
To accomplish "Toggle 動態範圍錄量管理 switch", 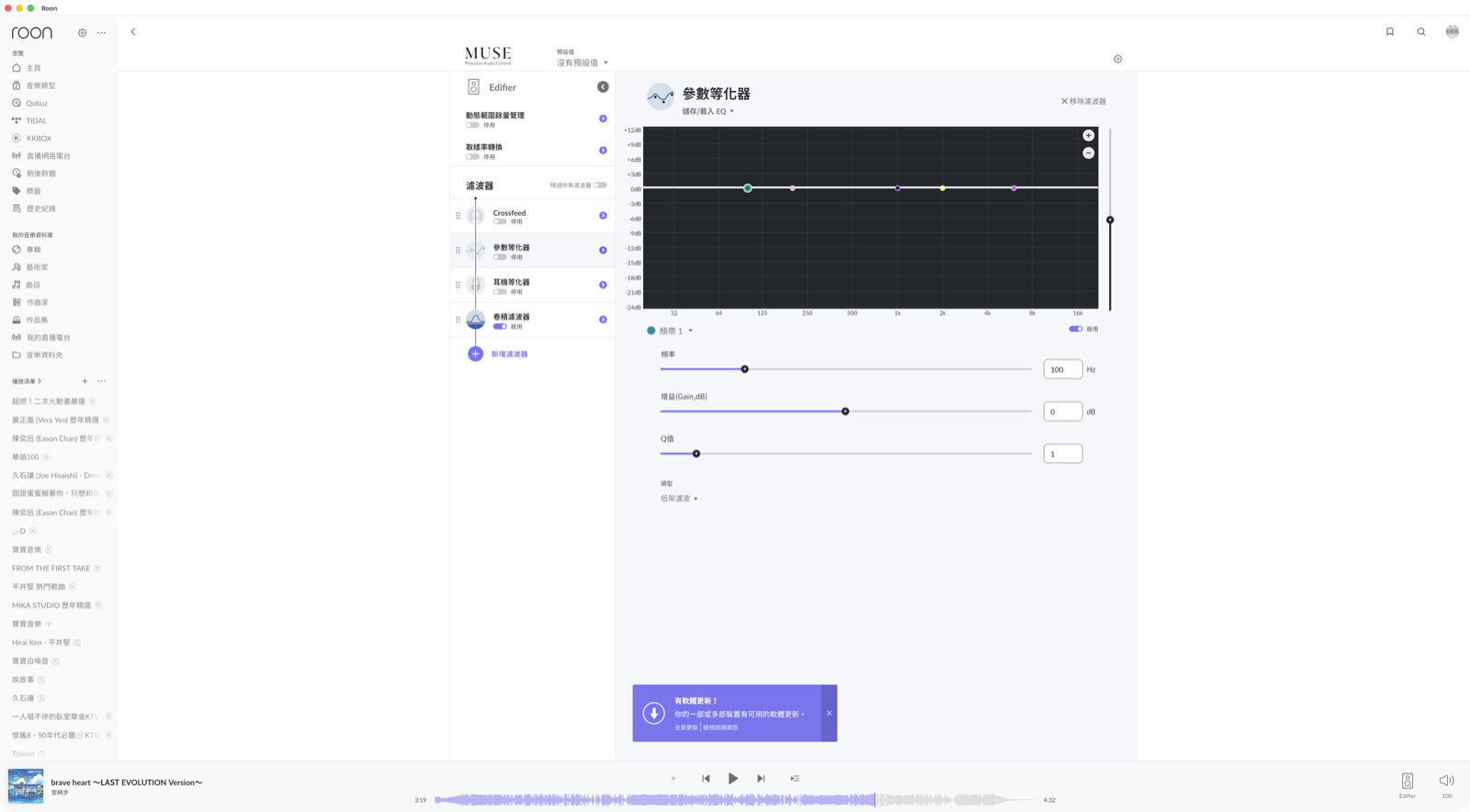I will point(472,125).
